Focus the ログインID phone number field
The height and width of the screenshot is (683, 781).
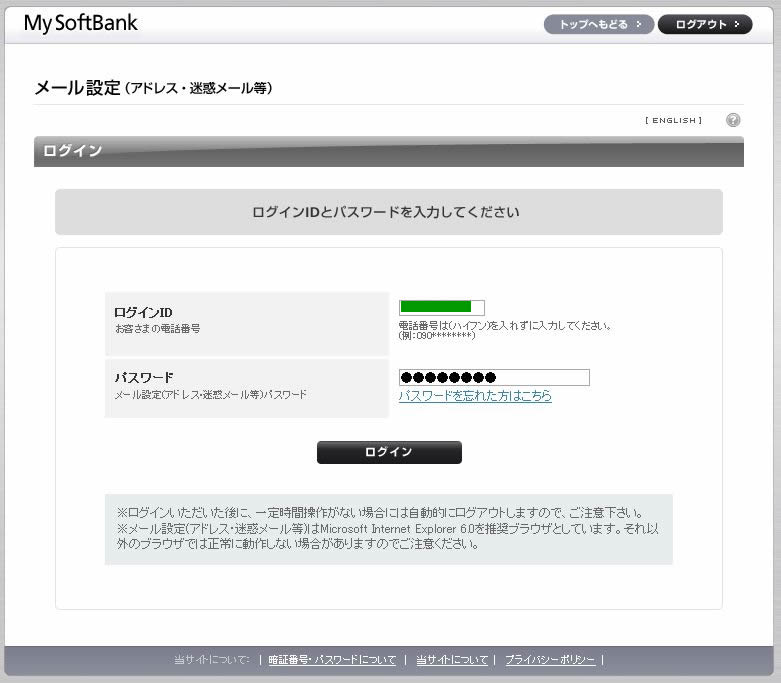pyautogui.click(x=442, y=307)
